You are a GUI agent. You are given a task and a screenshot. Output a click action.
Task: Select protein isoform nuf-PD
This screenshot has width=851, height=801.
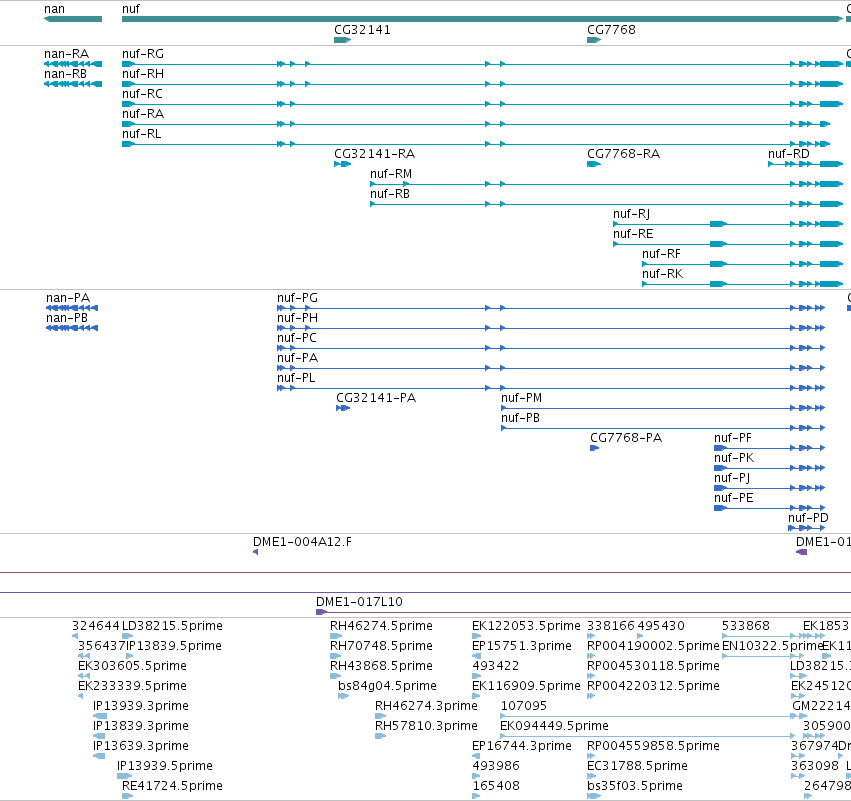tap(808, 518)
